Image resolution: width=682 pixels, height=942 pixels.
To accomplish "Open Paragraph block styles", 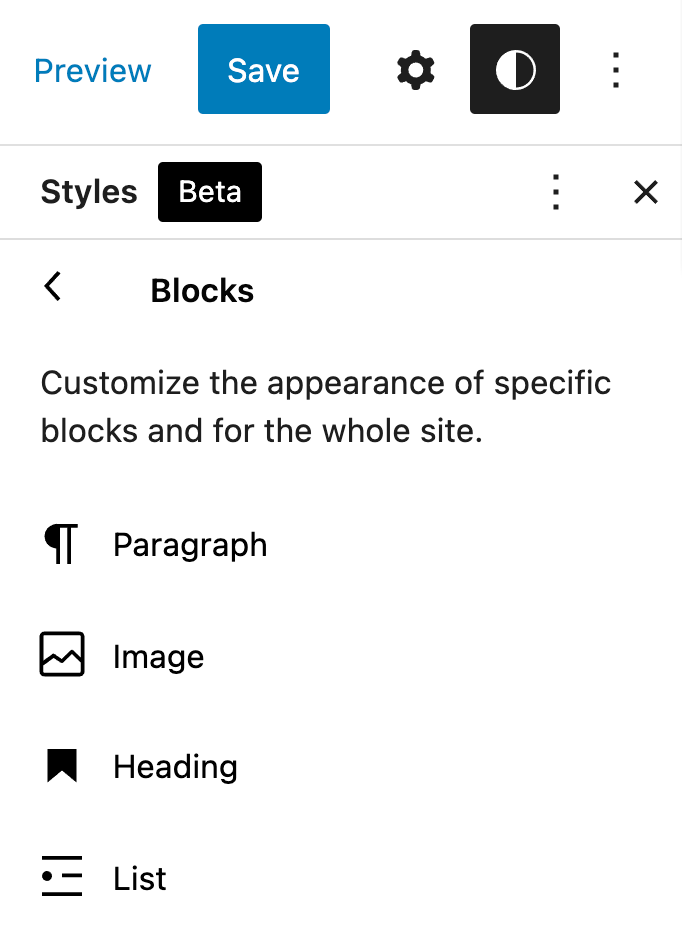I will point(190,545).
